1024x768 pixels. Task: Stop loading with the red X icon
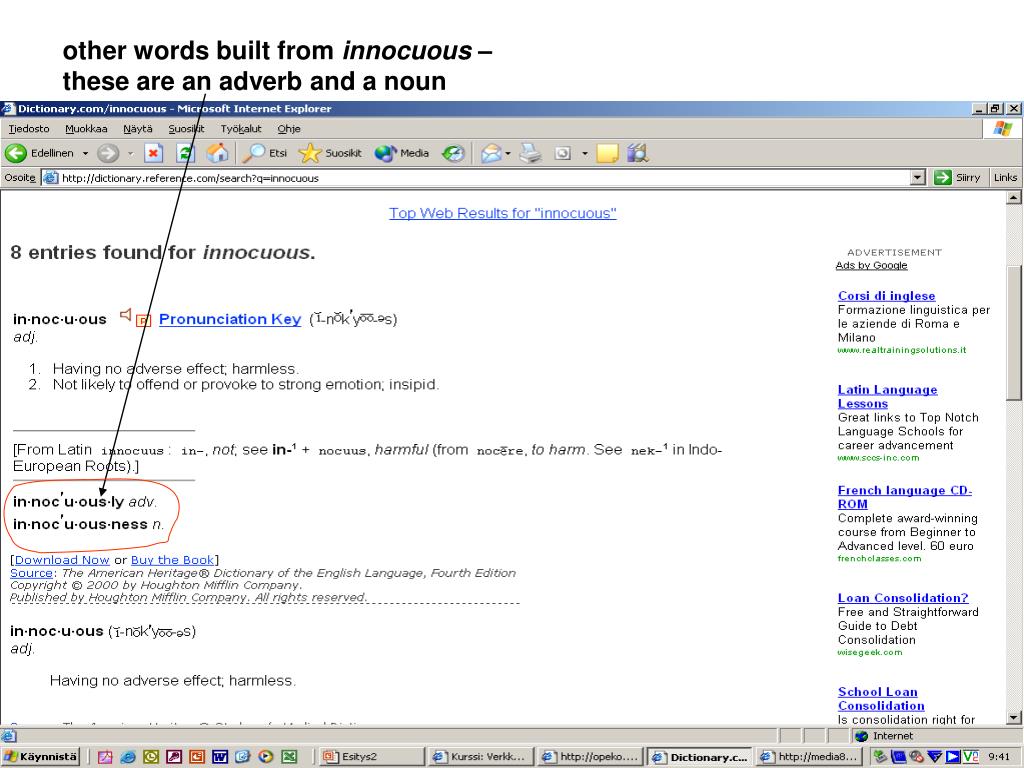pyautogui.click(x=153, y=153)
